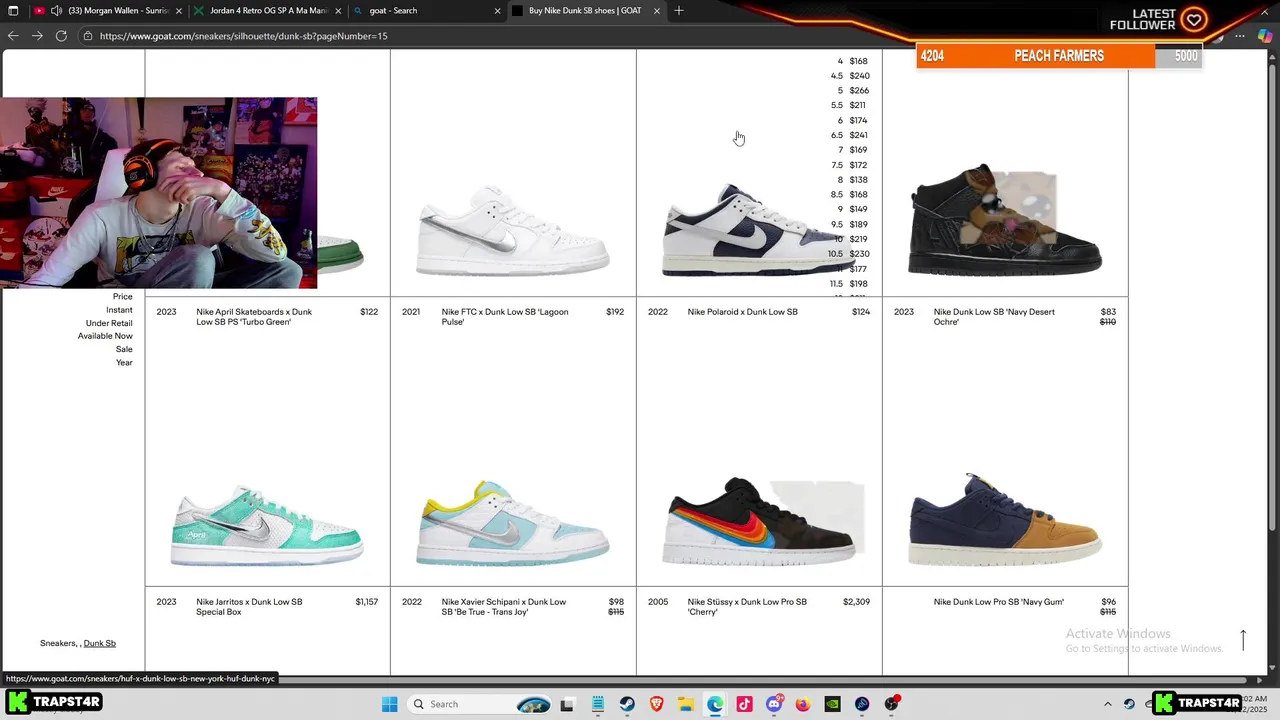Open Task View on the taskbar
The width and height of the screenshot is (1280, 720).
pos(567,704)
